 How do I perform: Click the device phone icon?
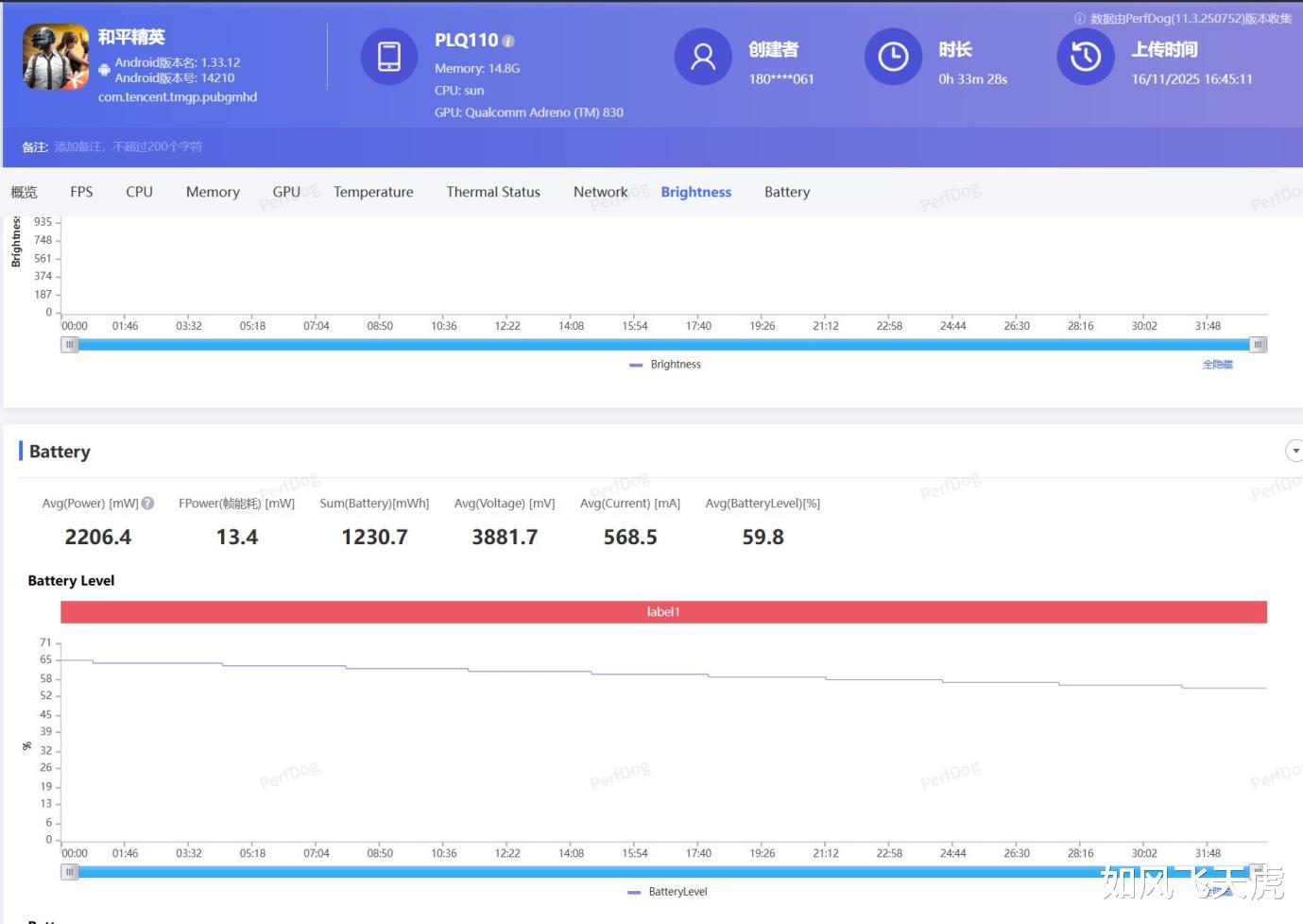[x=388, y=57]
